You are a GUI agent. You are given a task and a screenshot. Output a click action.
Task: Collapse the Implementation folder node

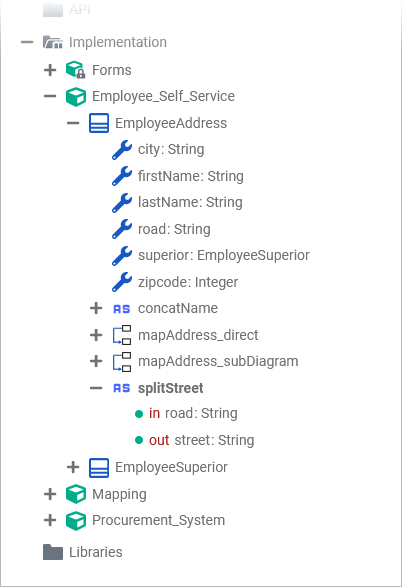click(27, 42)
